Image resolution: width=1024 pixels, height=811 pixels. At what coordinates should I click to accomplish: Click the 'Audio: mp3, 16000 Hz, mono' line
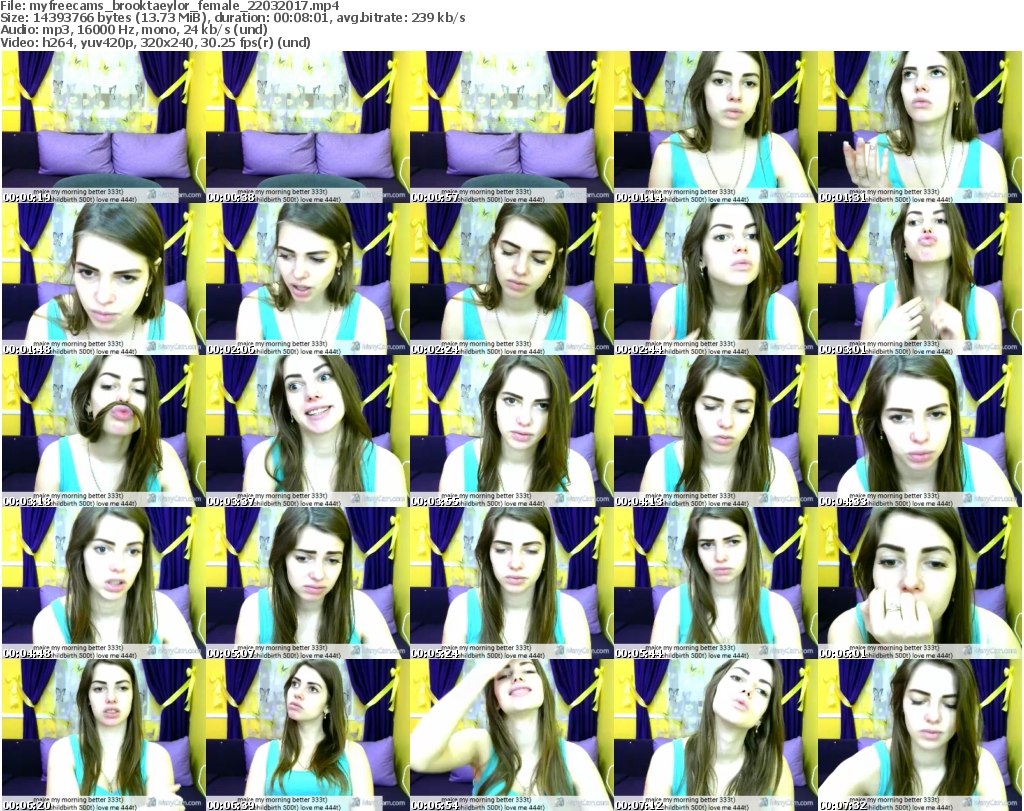click(134, 31)
